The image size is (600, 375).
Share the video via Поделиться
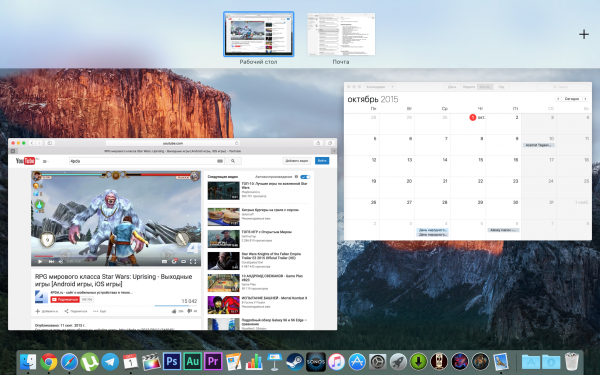pos(76,311)
